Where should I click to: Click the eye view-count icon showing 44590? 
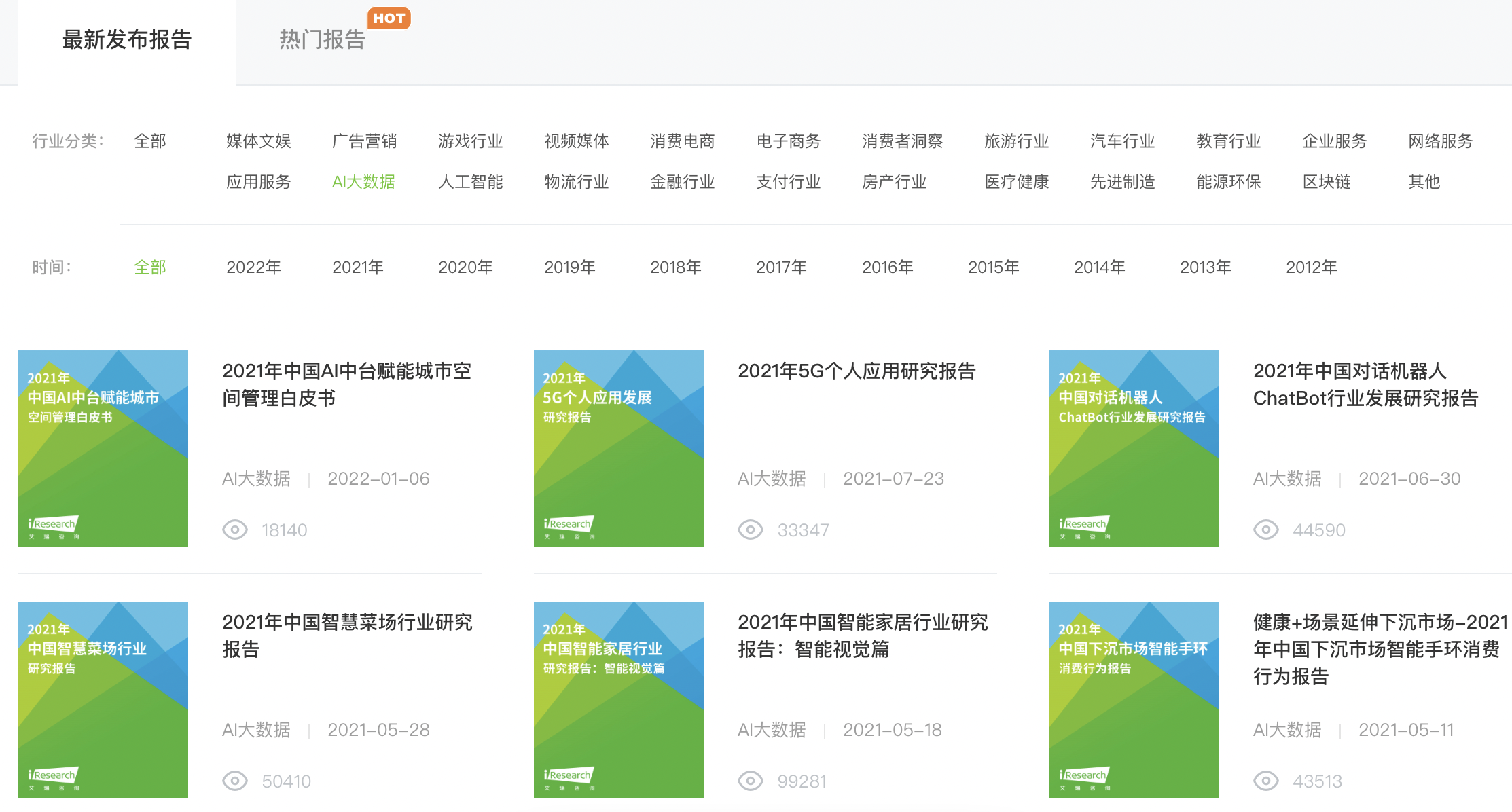coord(1266,530)
